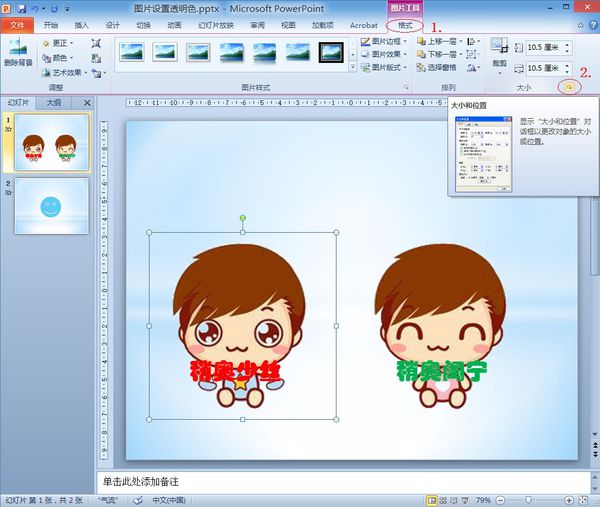Image resolution: width=600 pixels, height=507 pixels.
Task: Click the Change Picture icon
Action: pos(96,58)
